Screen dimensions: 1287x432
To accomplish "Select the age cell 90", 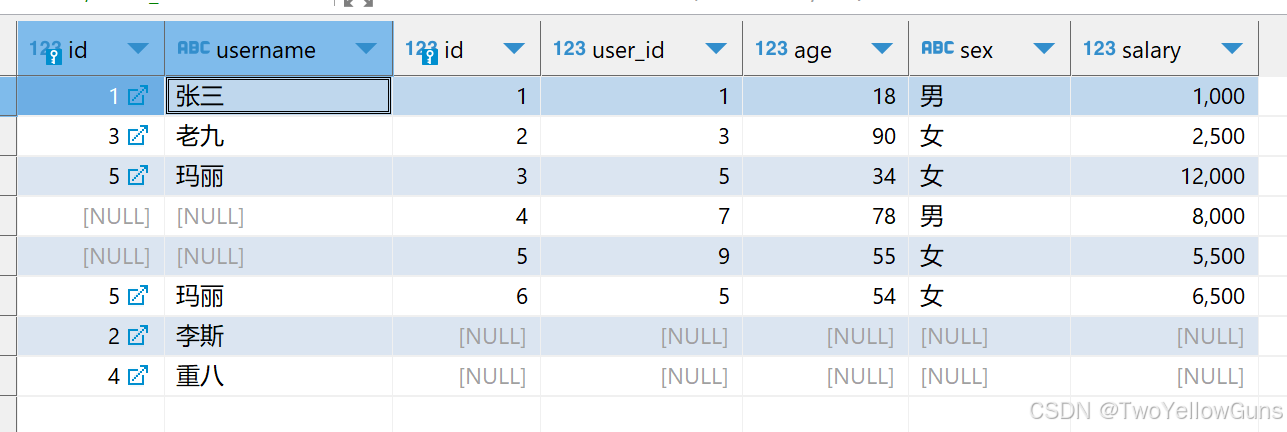I will pyautogui.click(x=825, y=136).
